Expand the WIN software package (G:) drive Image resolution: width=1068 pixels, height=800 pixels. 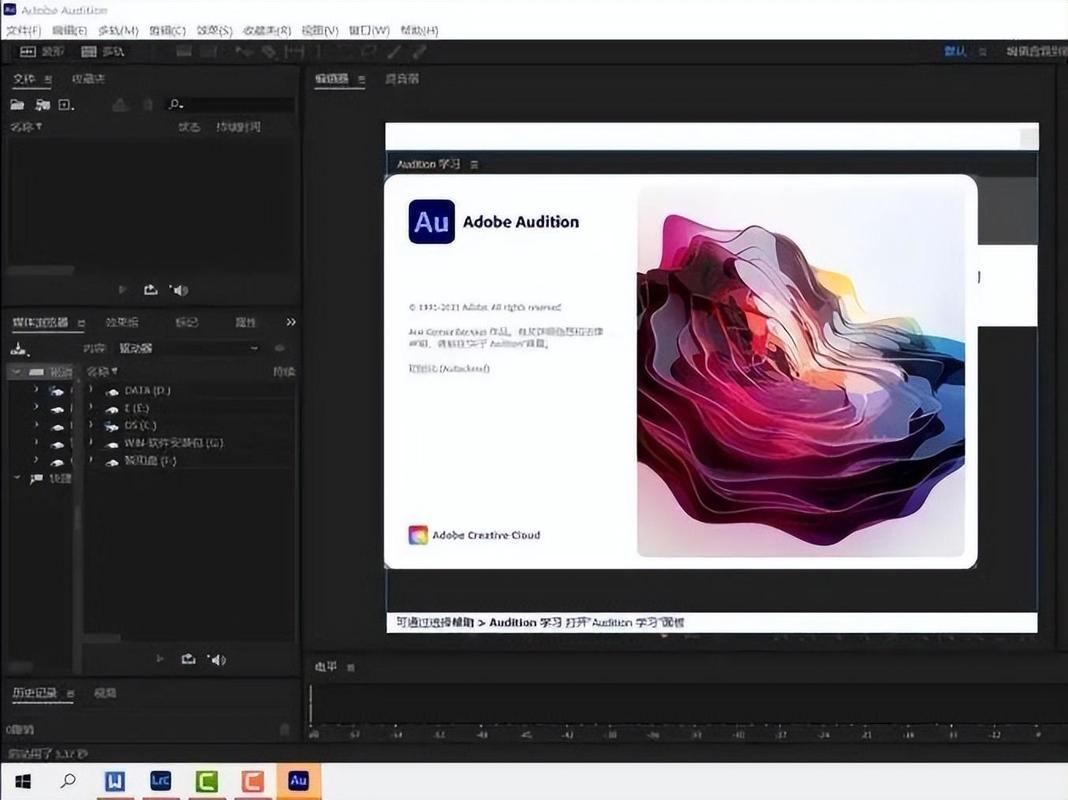pyautogui.click(x=91, y=443)
